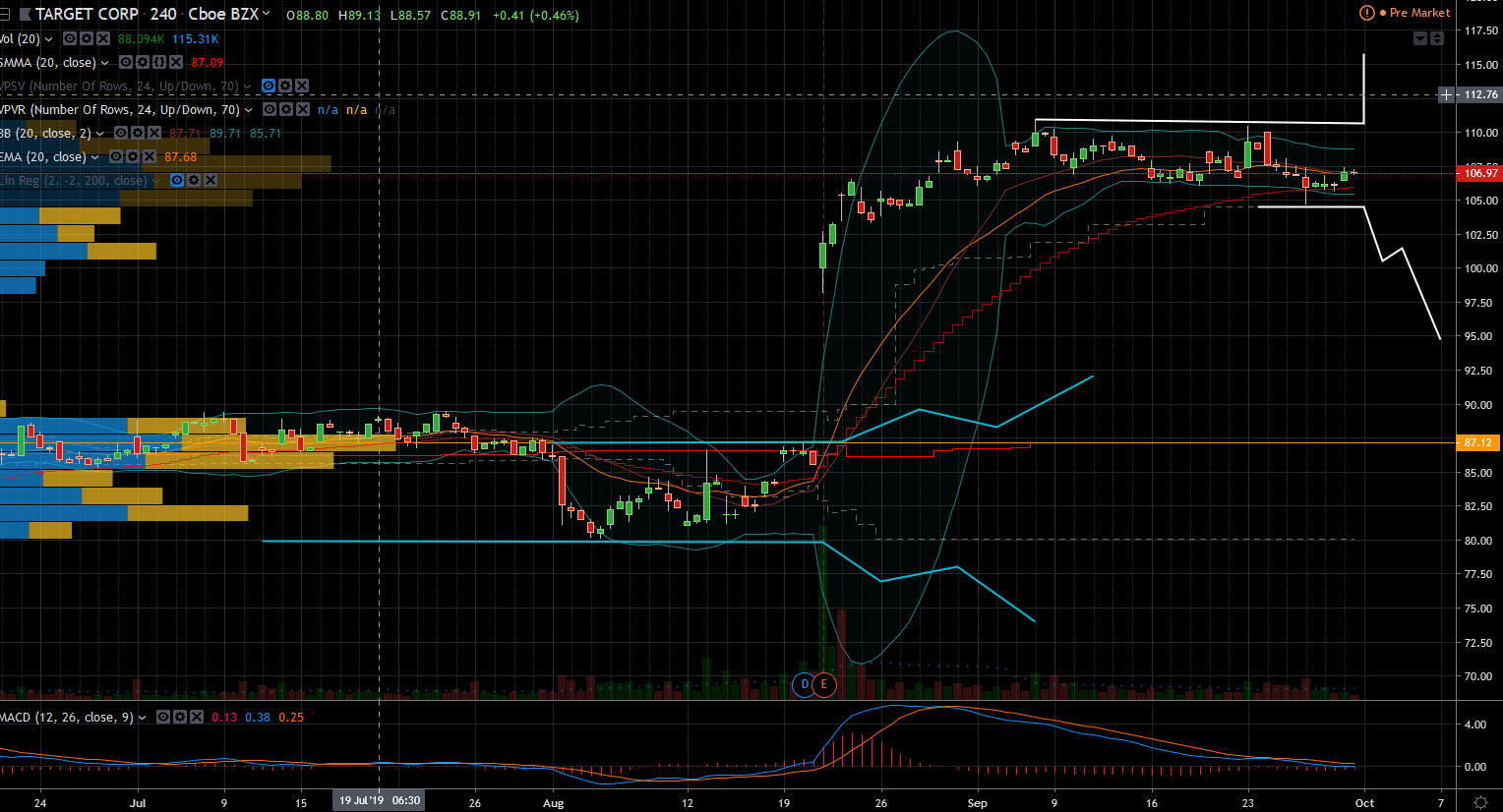View source code of the SMMA indicator
The width and height of the screenshot is (1503, 812).
(x=159, y=63)
